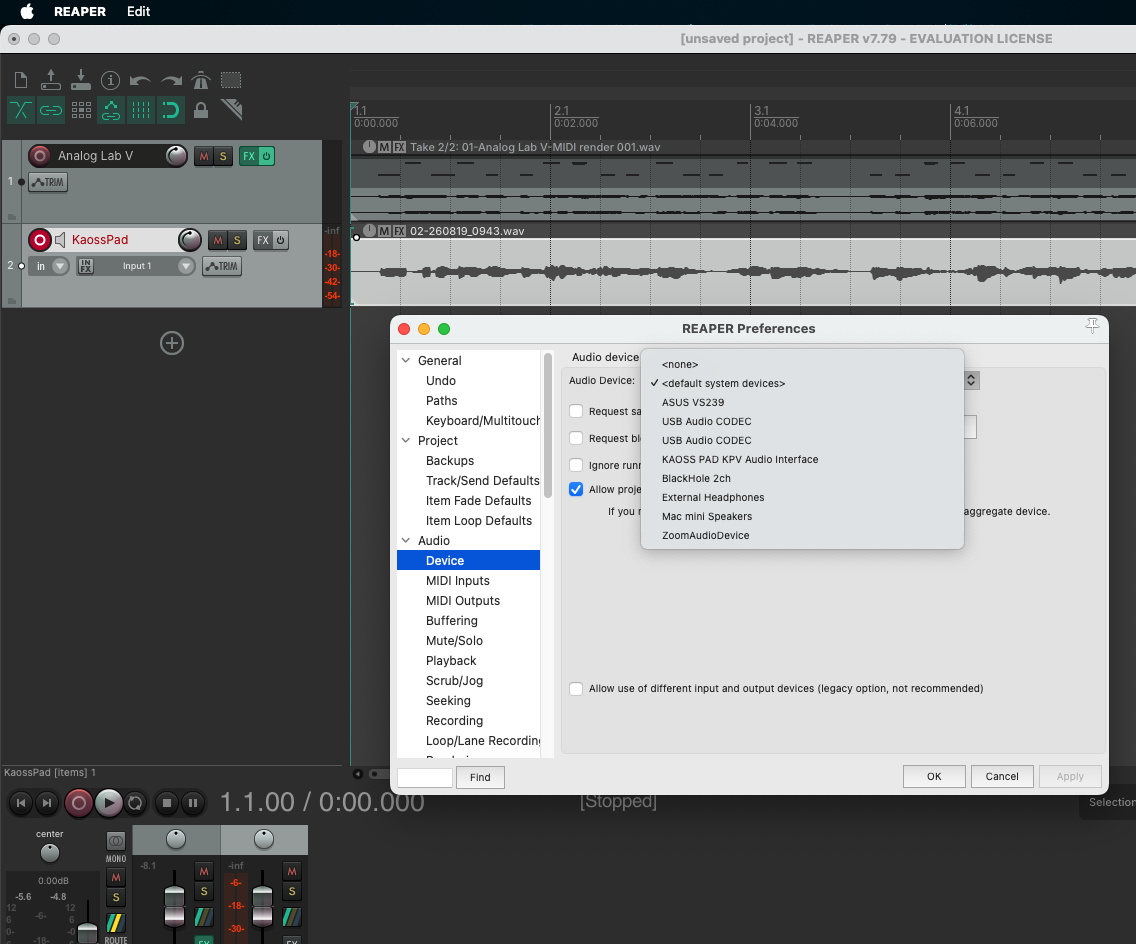Toggle grid lines toolbar icon
Screen dimensions: 1136x944
pyautogui.click(x=141, y=110)
